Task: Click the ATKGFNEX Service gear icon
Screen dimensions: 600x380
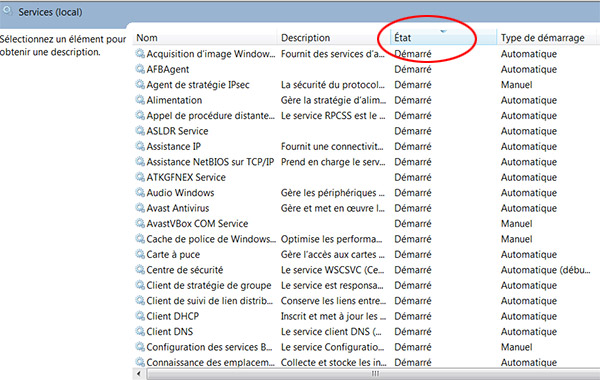Action: click(x=140, y=177)
